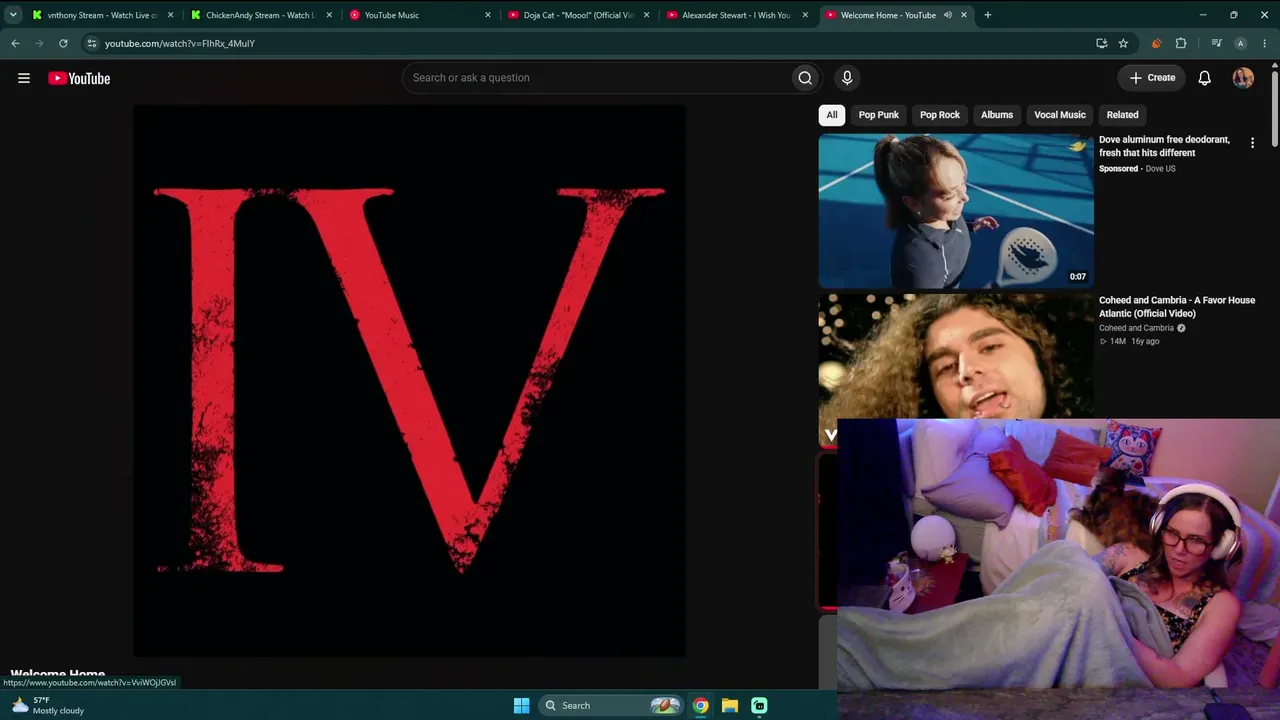1280x720 pixels.
Task: Open the Dove ad thumbnail
Action: pos(956,211)
